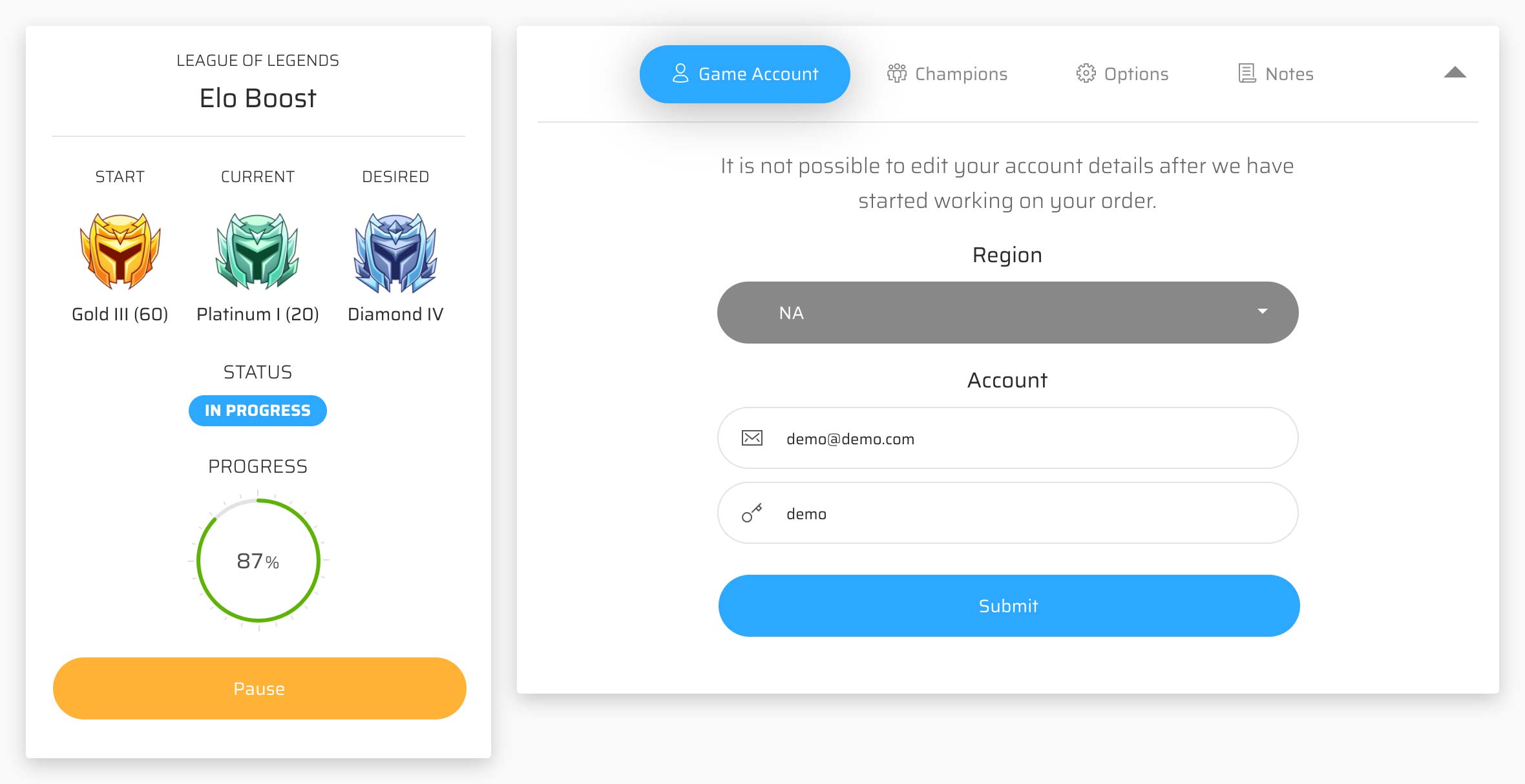Image resolution: width=1525 pixels, height=784 pixels.
Task: Toggle the In Progress status indicator
Action: click(x=258, y=410)
